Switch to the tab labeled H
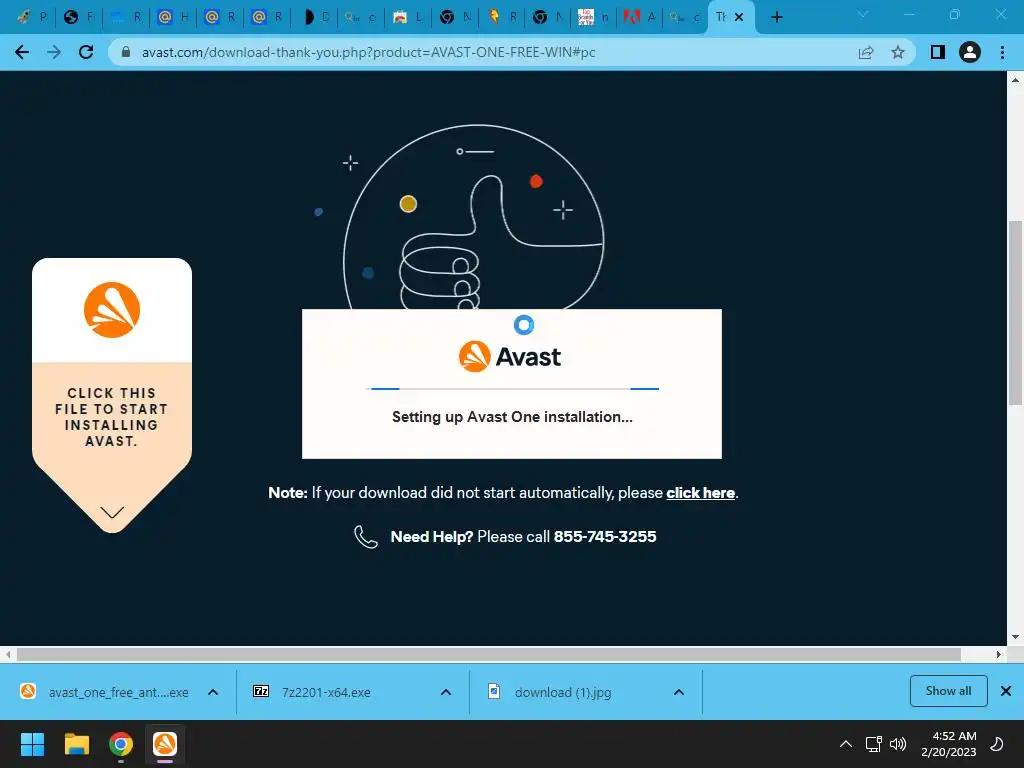The height and width of the screenshot is (768, 1024). (x=173, y=17)
